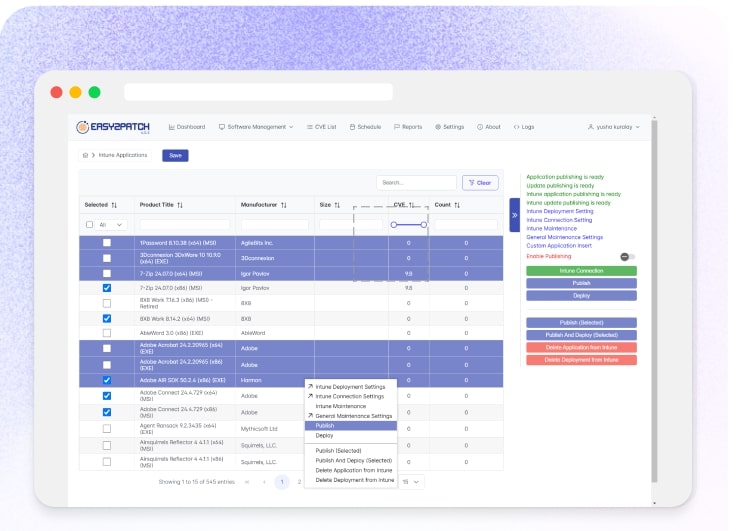
Task: Click the Intune Applications breadcrumb
Action: click(x=123, y=155)
